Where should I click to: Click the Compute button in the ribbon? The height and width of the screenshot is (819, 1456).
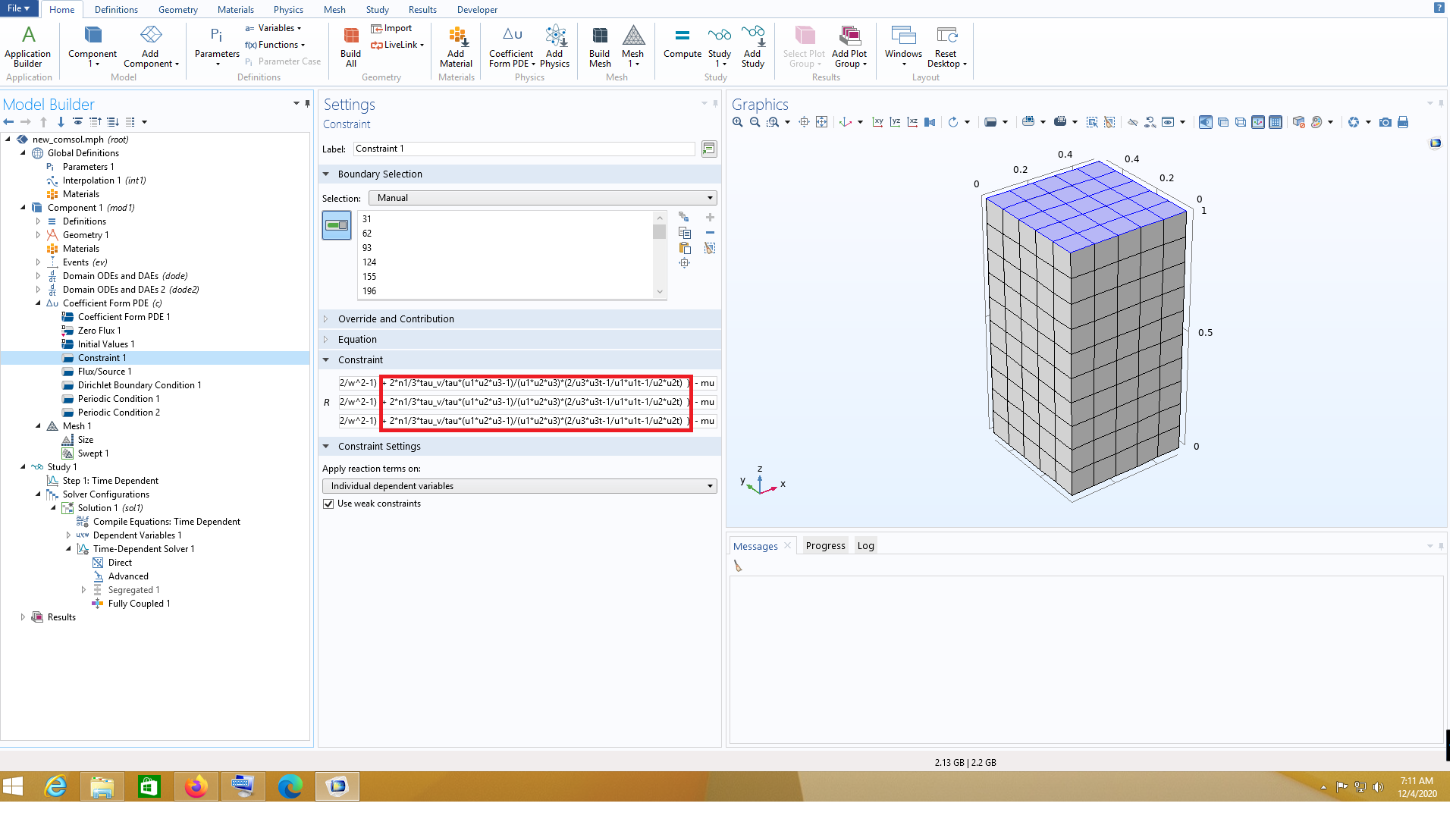click(682, 42)
